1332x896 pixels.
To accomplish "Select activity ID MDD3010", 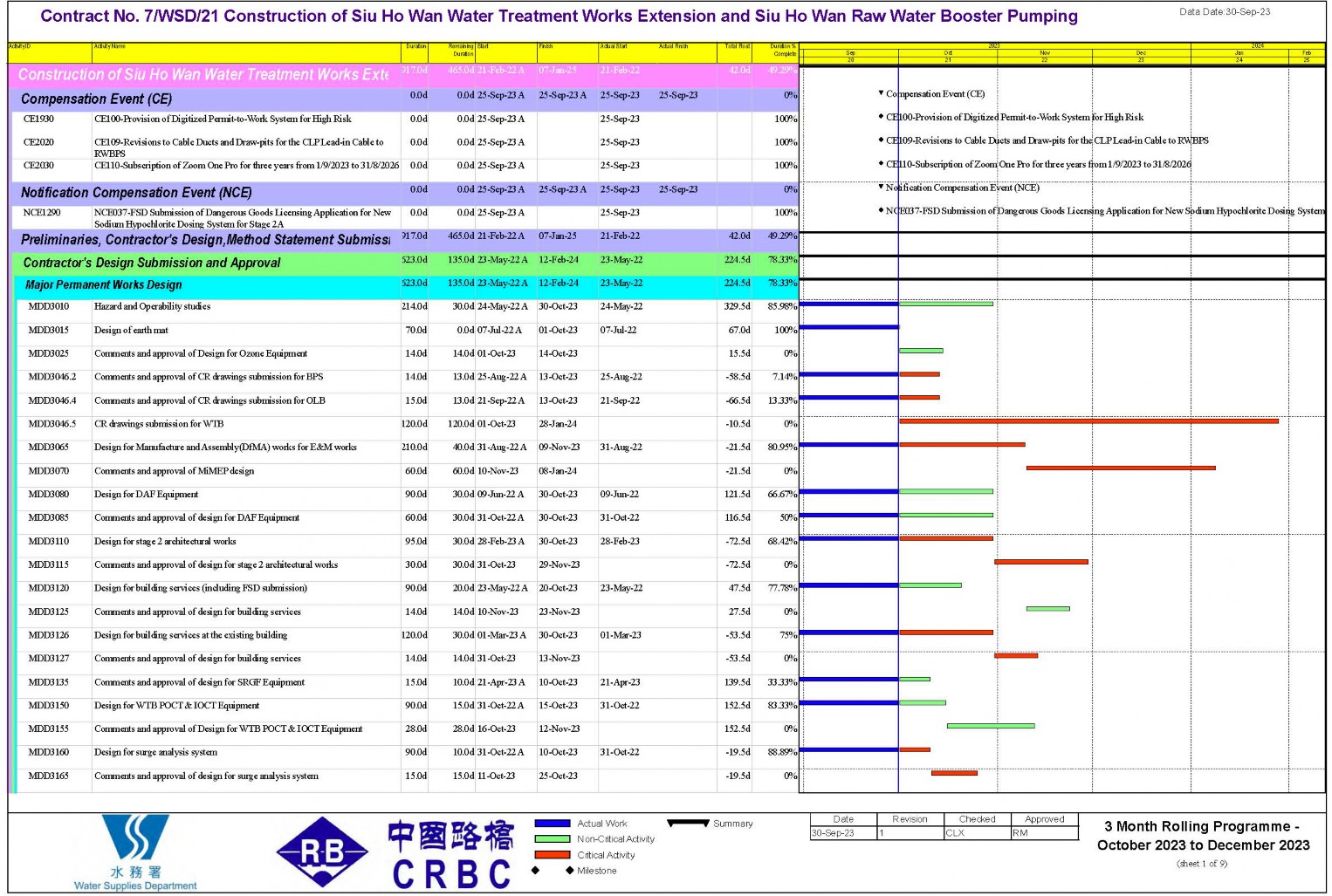I will [48, 307].
